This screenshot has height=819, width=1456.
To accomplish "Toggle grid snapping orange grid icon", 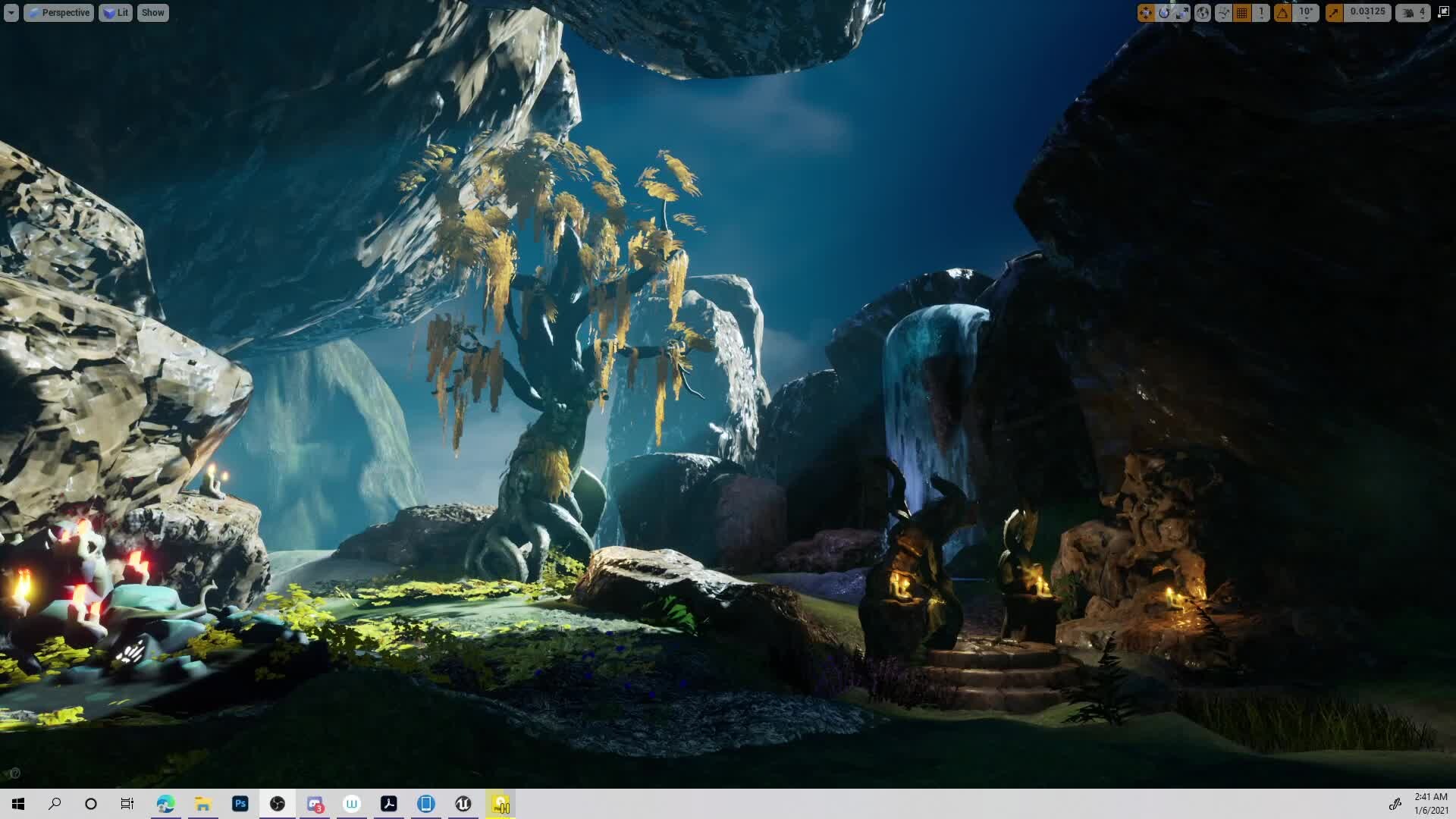I will (1242, 13).
